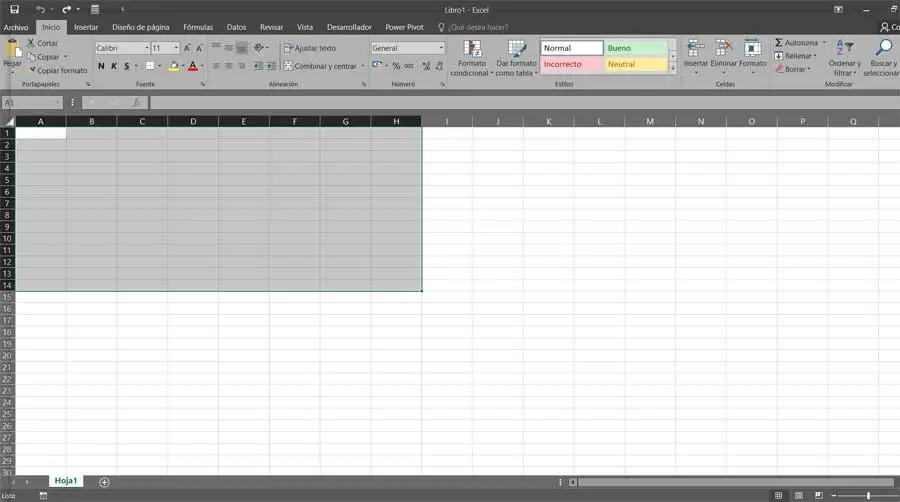Toggle italic K formatting

pos(114,66)
